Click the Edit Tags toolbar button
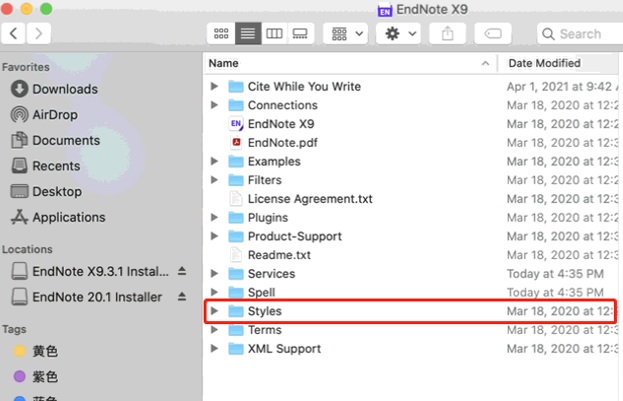Image resolution: width=623 pixels, height=401 pixels. tap(493, 33)
